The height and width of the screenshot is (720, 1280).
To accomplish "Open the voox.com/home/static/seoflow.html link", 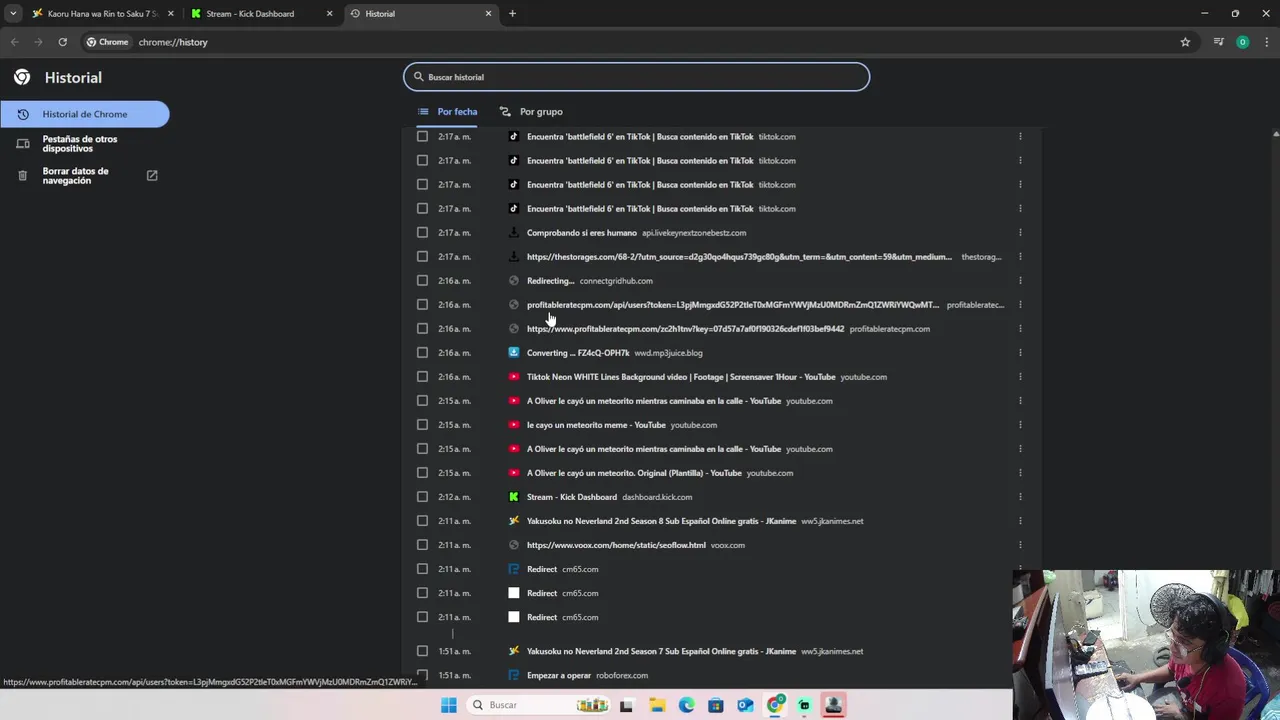I will pos(616,545).
